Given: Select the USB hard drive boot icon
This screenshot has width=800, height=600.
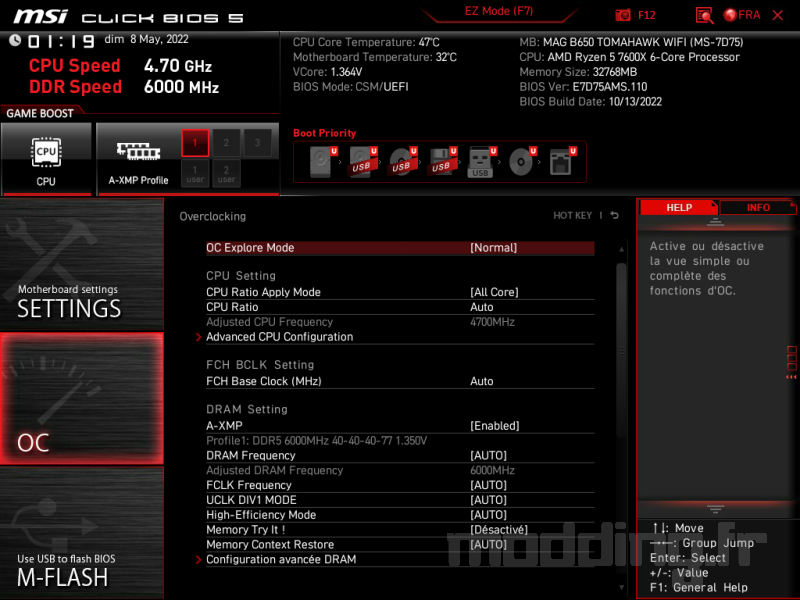Looking at the screenshot, I should pyautogui.click(x=362, y=162).
